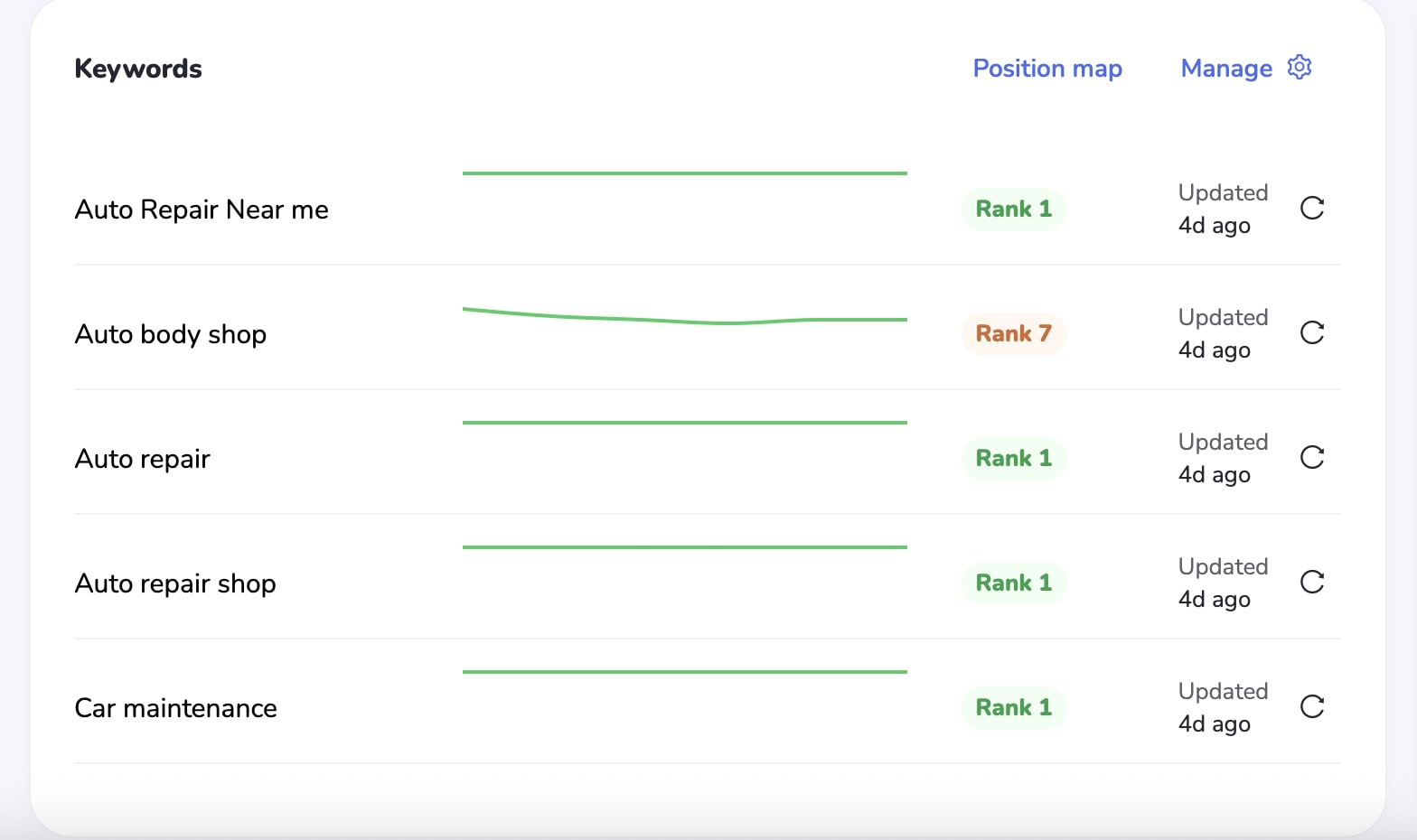The height and width of the screenshot is (840, 1417).
Task: Refresh ranking for Auto repair shop
Action: pos(1311,582)
